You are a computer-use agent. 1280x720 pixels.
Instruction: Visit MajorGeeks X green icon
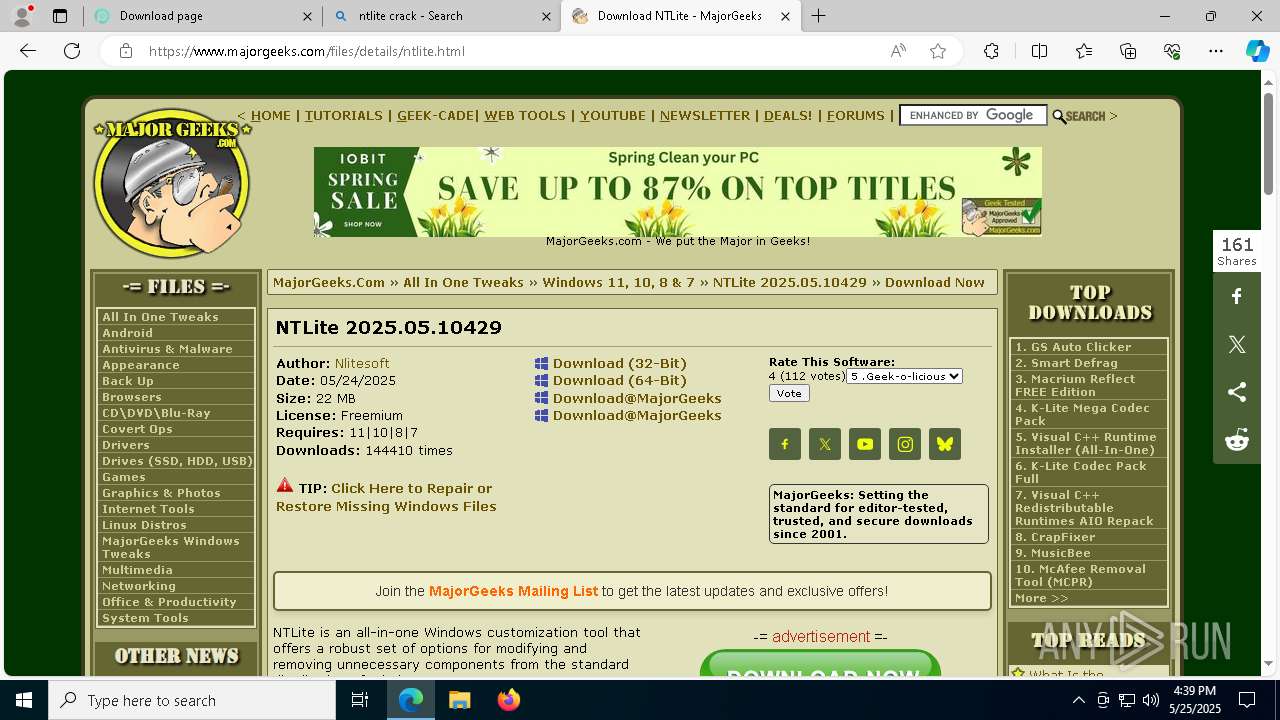825,444
